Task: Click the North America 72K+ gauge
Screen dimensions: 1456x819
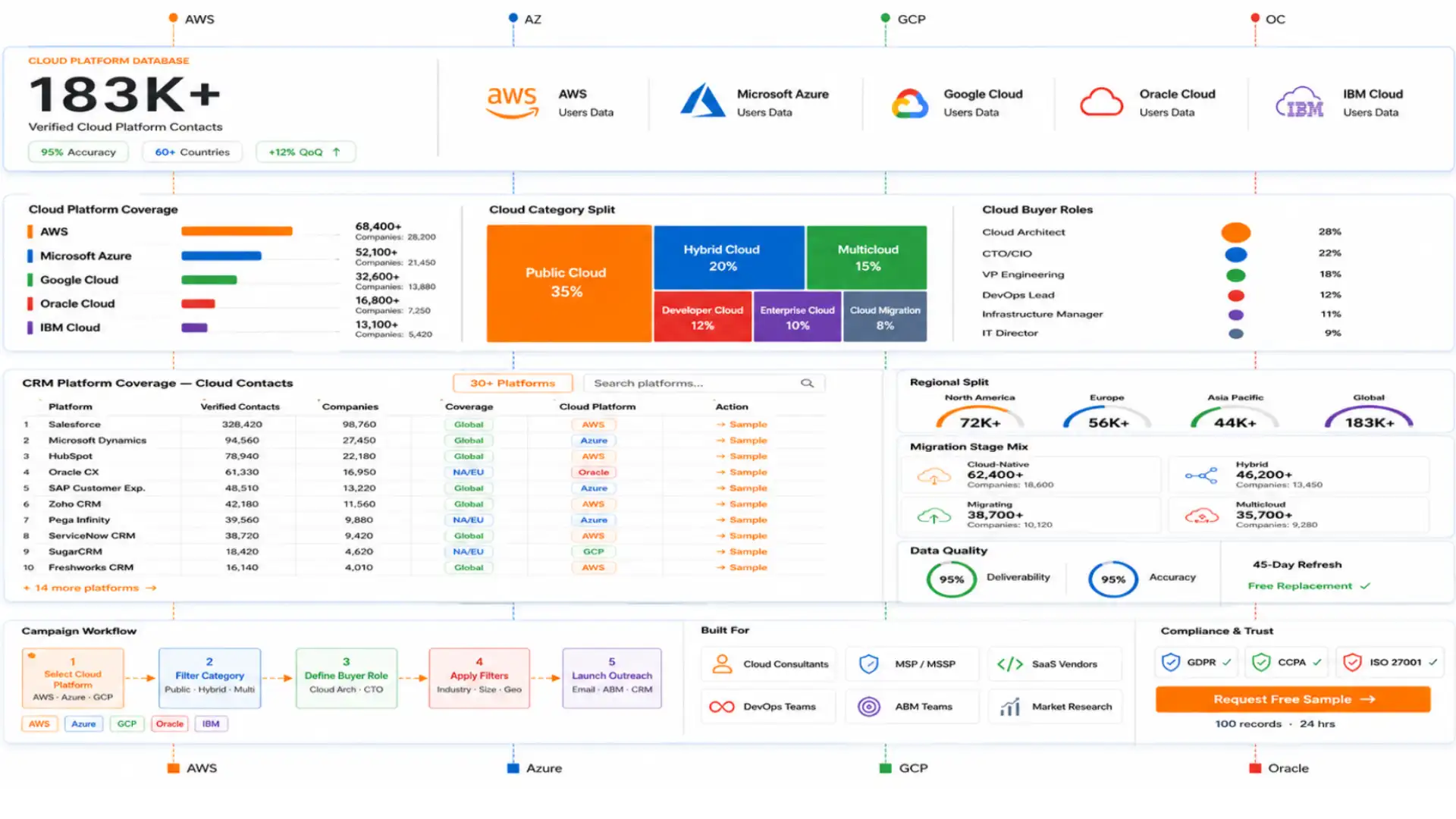Action: tap(980, 417)
